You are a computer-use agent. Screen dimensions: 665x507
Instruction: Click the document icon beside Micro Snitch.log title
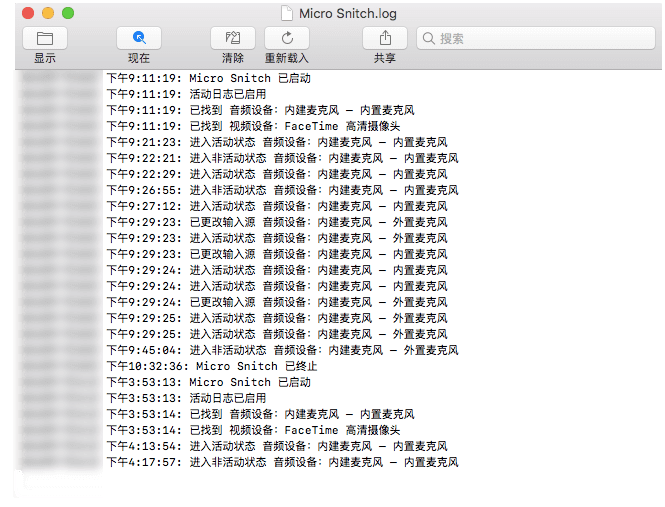point(287,14)
